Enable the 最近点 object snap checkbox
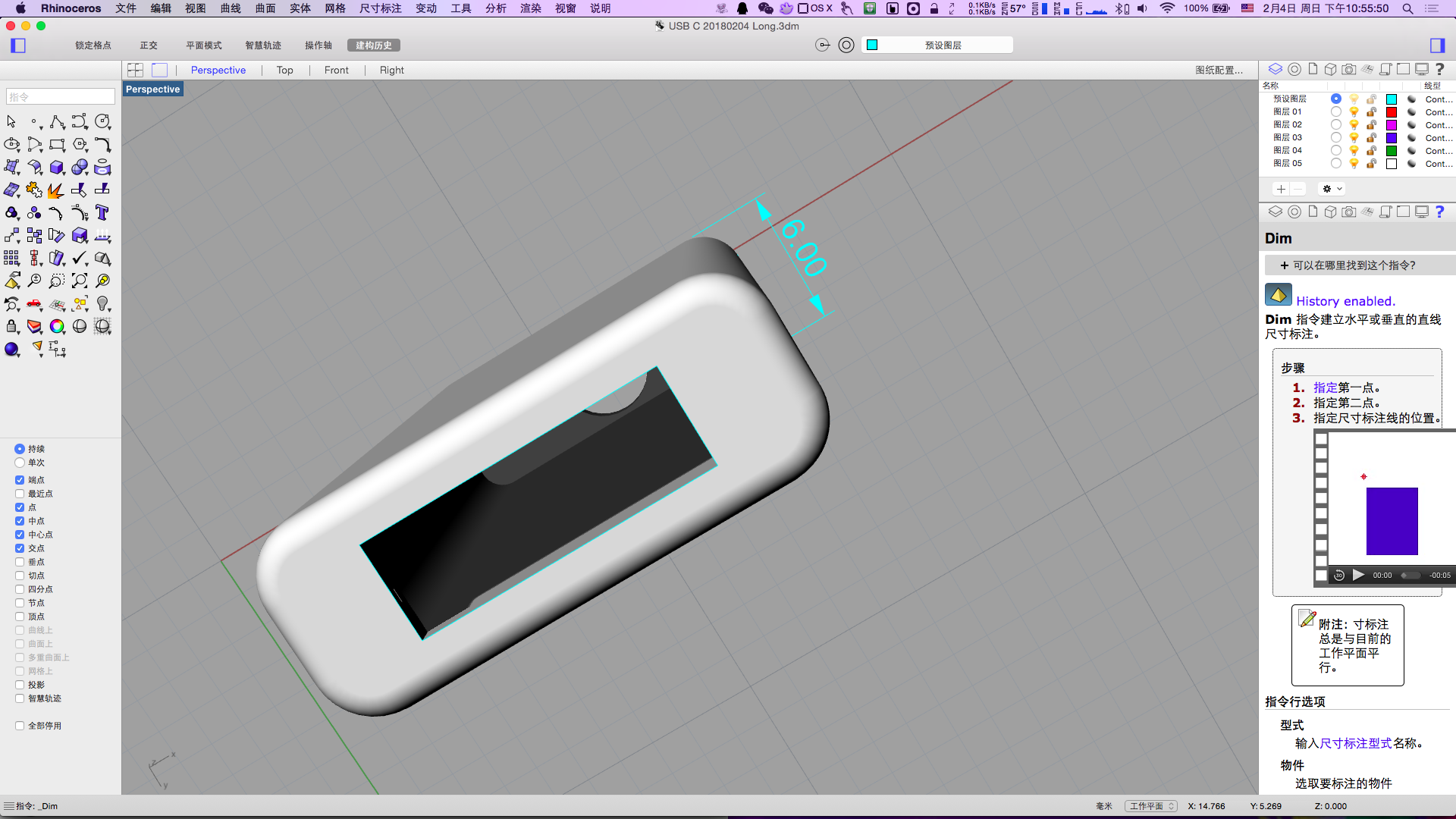The width and height of the screenshot is (1456, 819). tap(20, 494)
